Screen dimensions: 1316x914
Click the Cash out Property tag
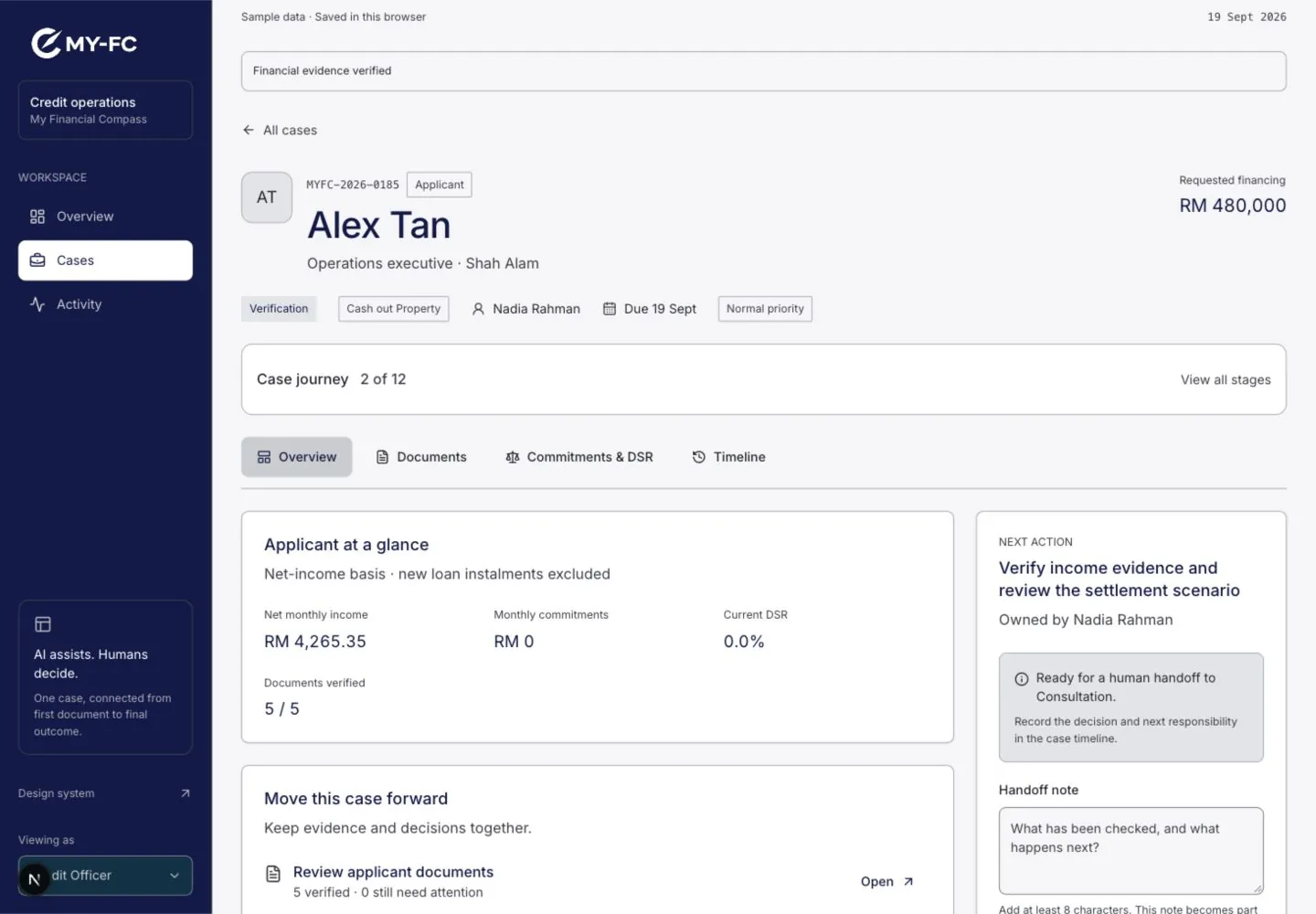tap(394, 309)
